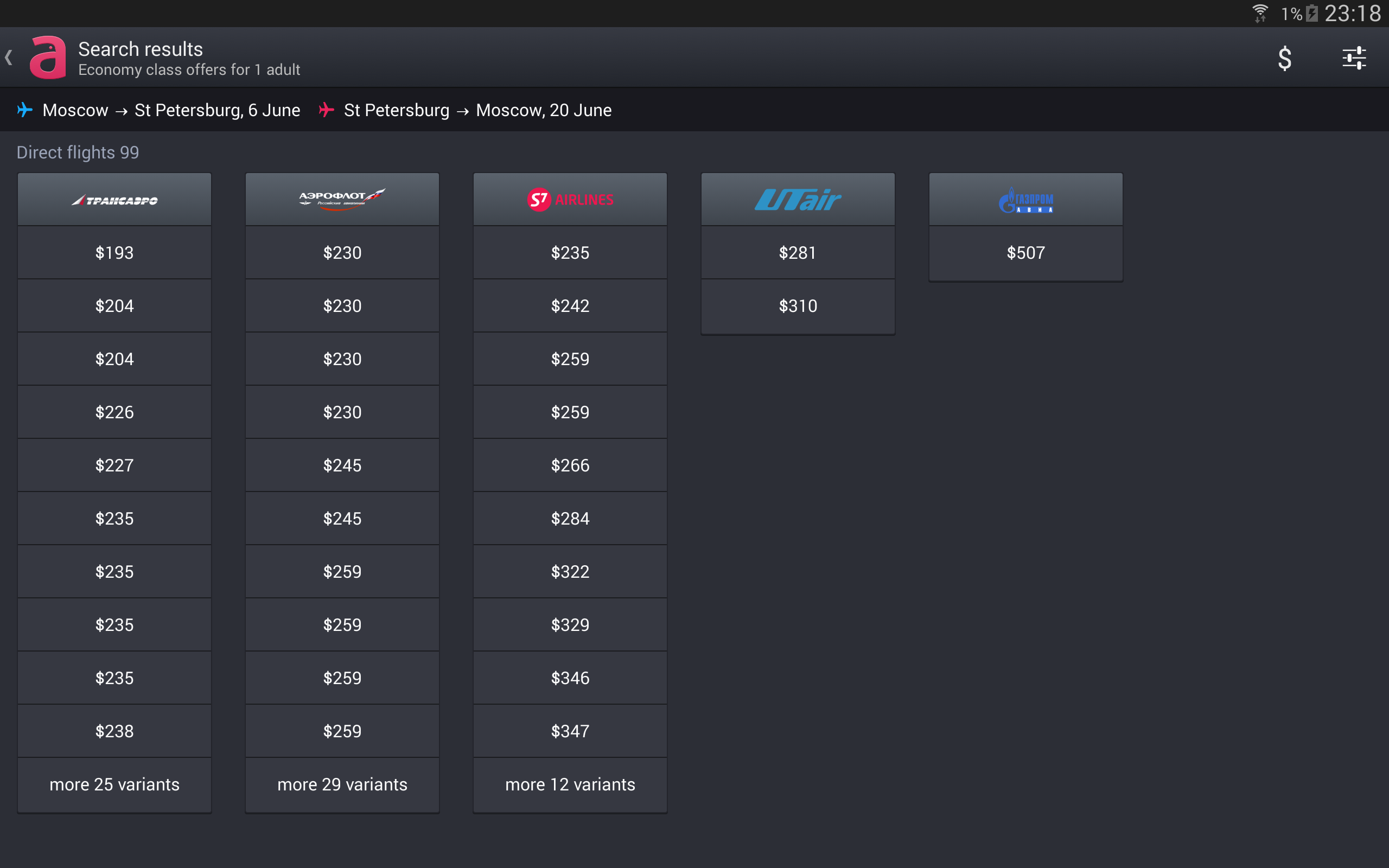Viewport: 1389px width, 868px height.
Task: Select the S7 Airlines logo header
Action: (570, 200)
